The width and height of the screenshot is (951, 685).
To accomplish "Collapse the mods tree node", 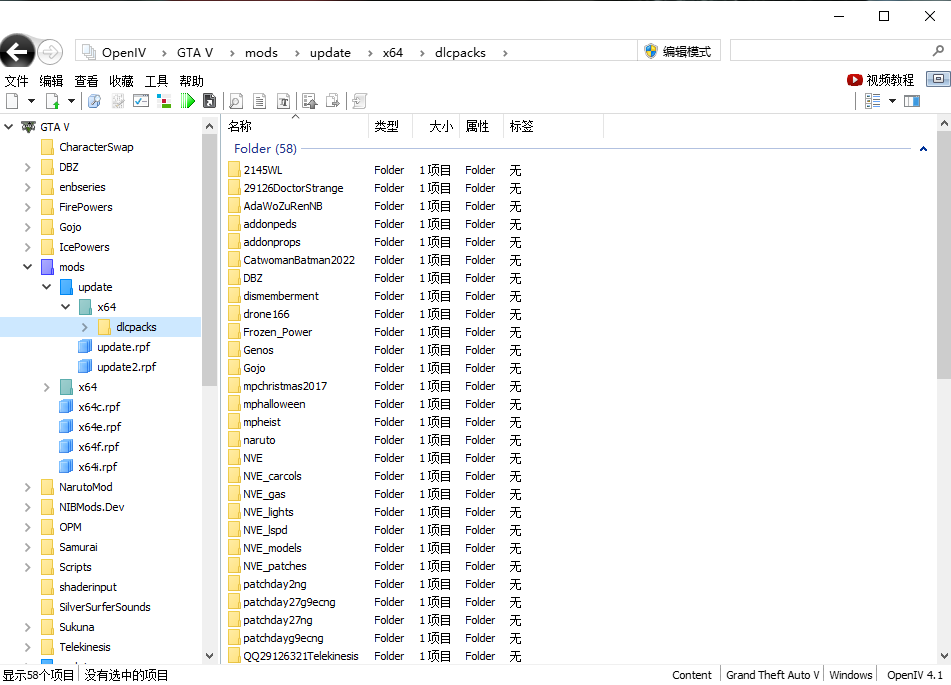I will [x=27, y=267].
